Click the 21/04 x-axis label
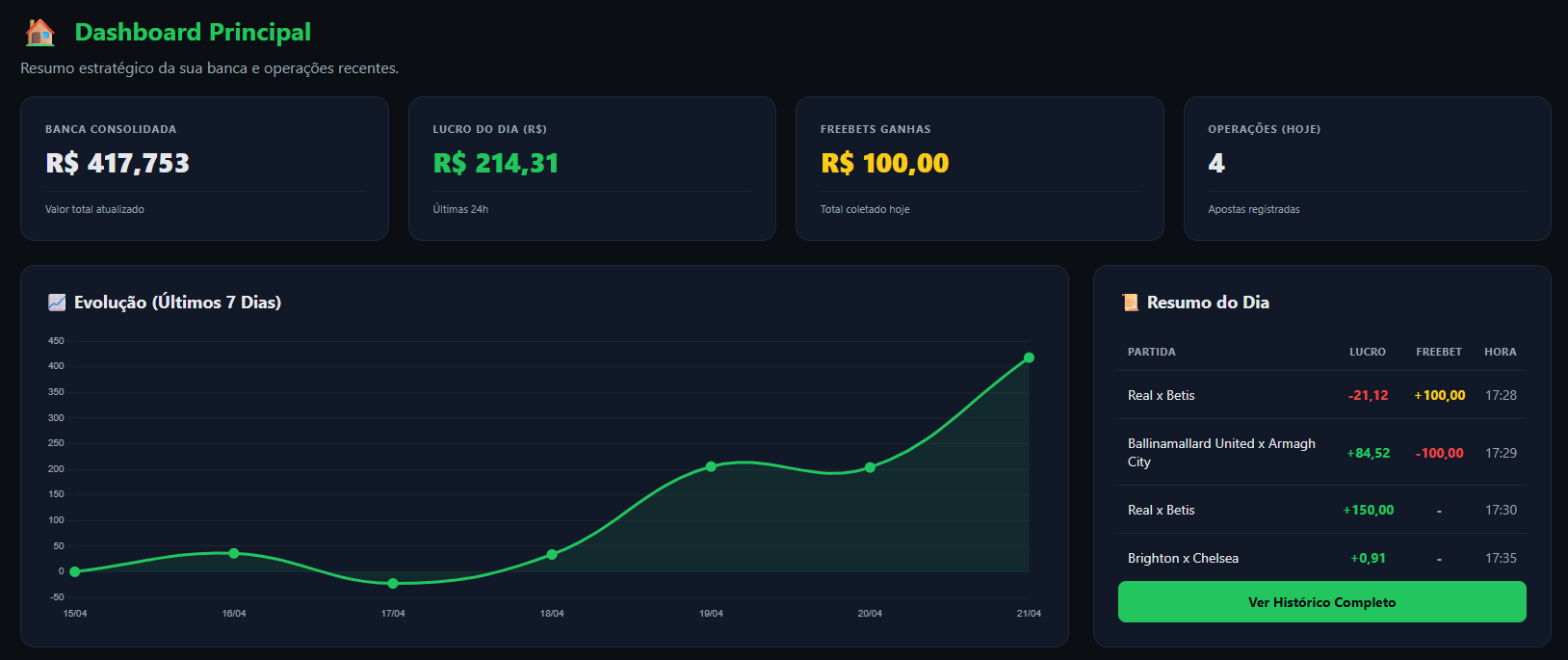The width and height of the screenshot is (1568, 660). [x=1029, y=613]
